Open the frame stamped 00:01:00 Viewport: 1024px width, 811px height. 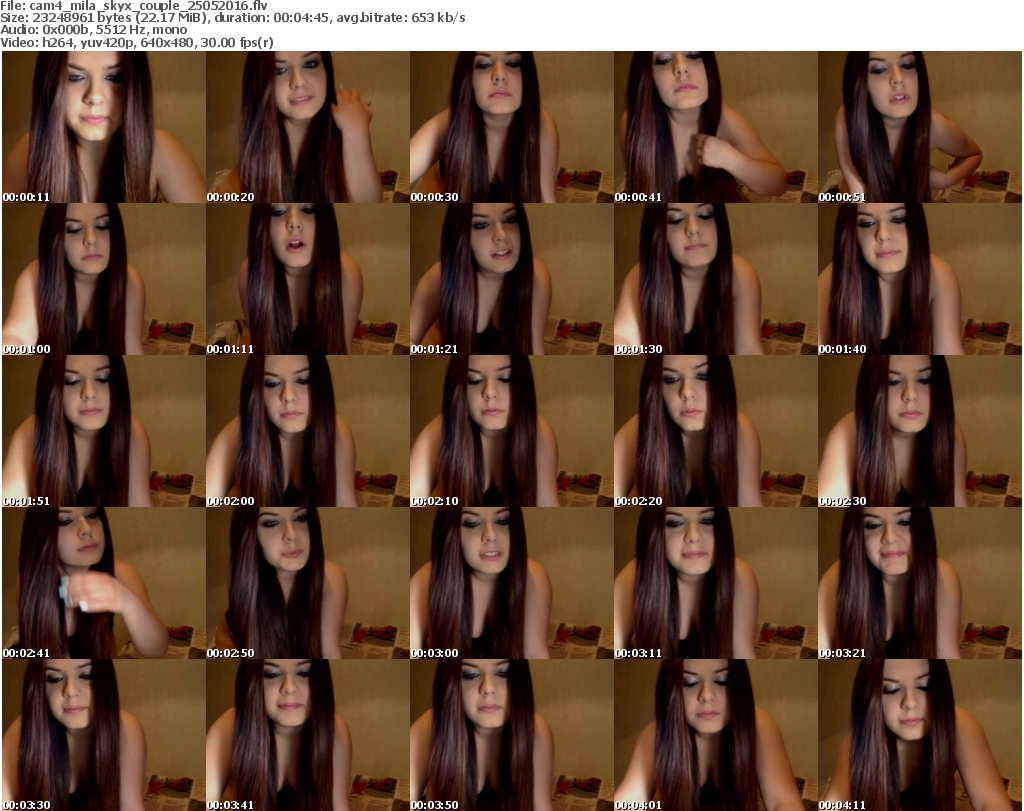pyautogui.click(x=104, y=279)
